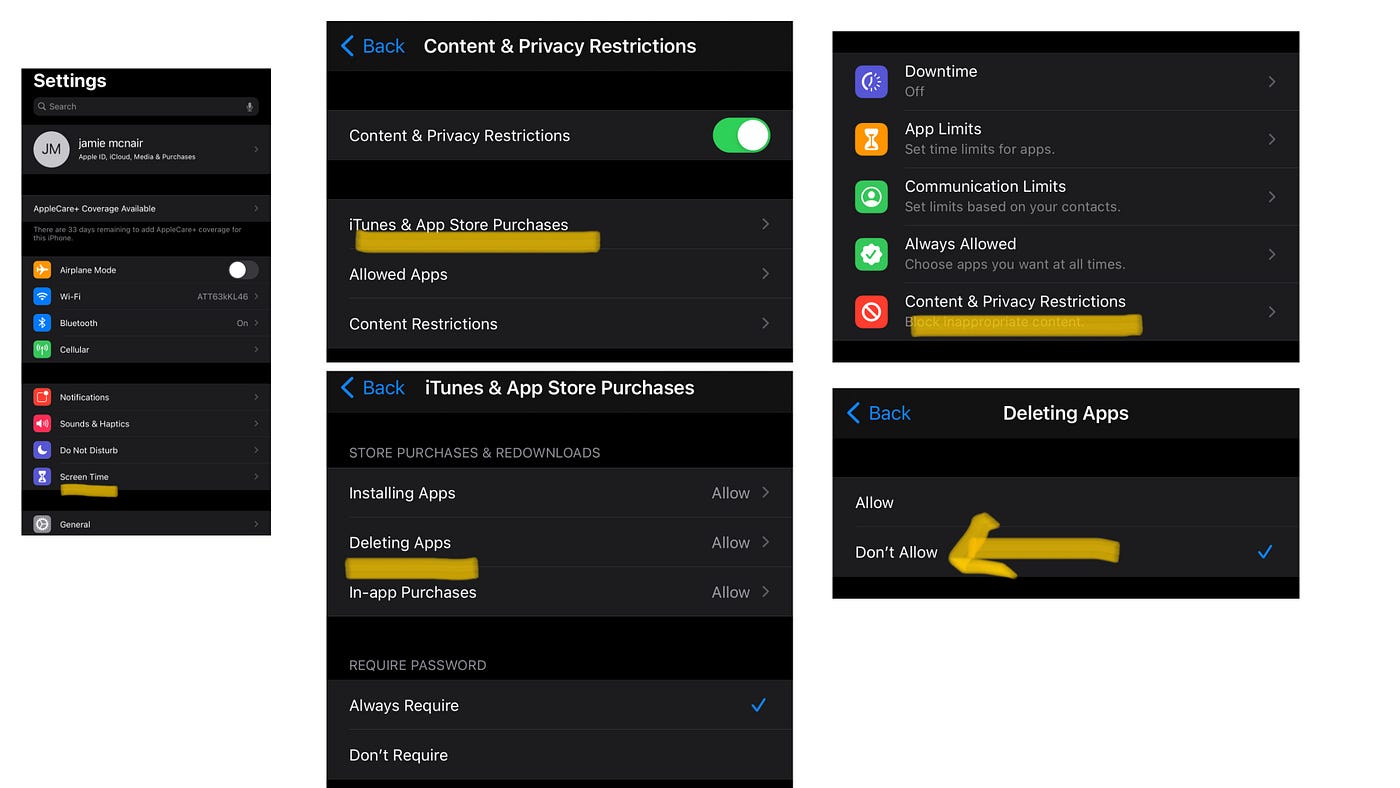The width and height of the screenshot is (1400, 788).
Task: Select the Bluetooth icon in Settings
Action: click(41, 322)
